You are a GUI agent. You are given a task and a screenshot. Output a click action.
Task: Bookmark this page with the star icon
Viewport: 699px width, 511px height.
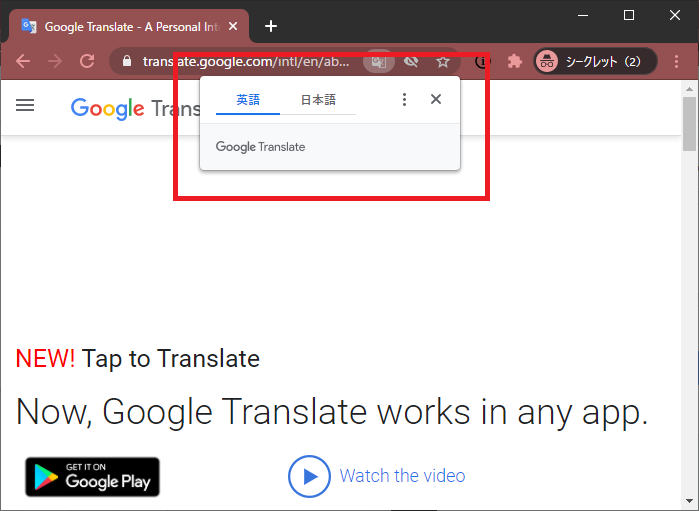[x=442, y=61]
